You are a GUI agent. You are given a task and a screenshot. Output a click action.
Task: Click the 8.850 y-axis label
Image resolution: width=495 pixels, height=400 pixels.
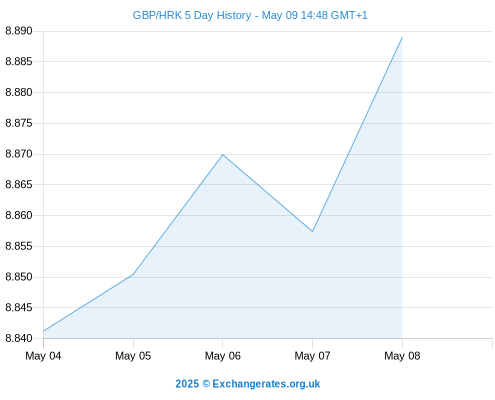coord(19,277)
